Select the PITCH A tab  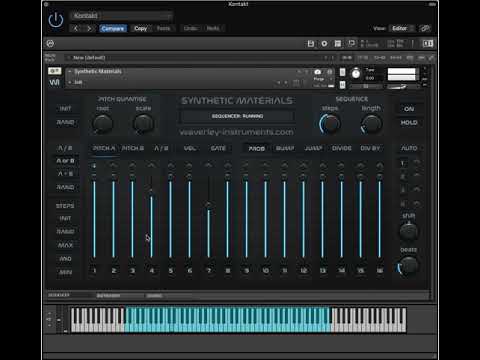[104, 148]
